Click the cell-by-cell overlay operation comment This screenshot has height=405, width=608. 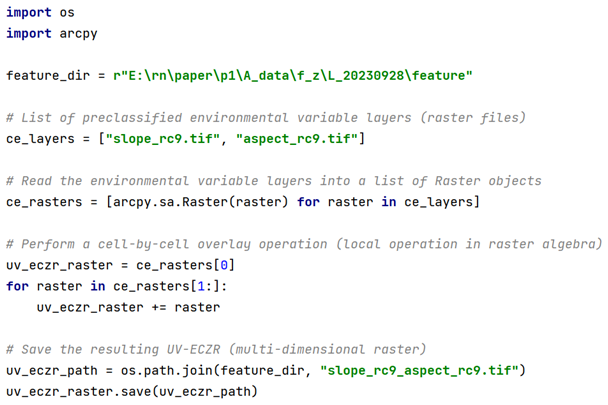tap(303, 244)
